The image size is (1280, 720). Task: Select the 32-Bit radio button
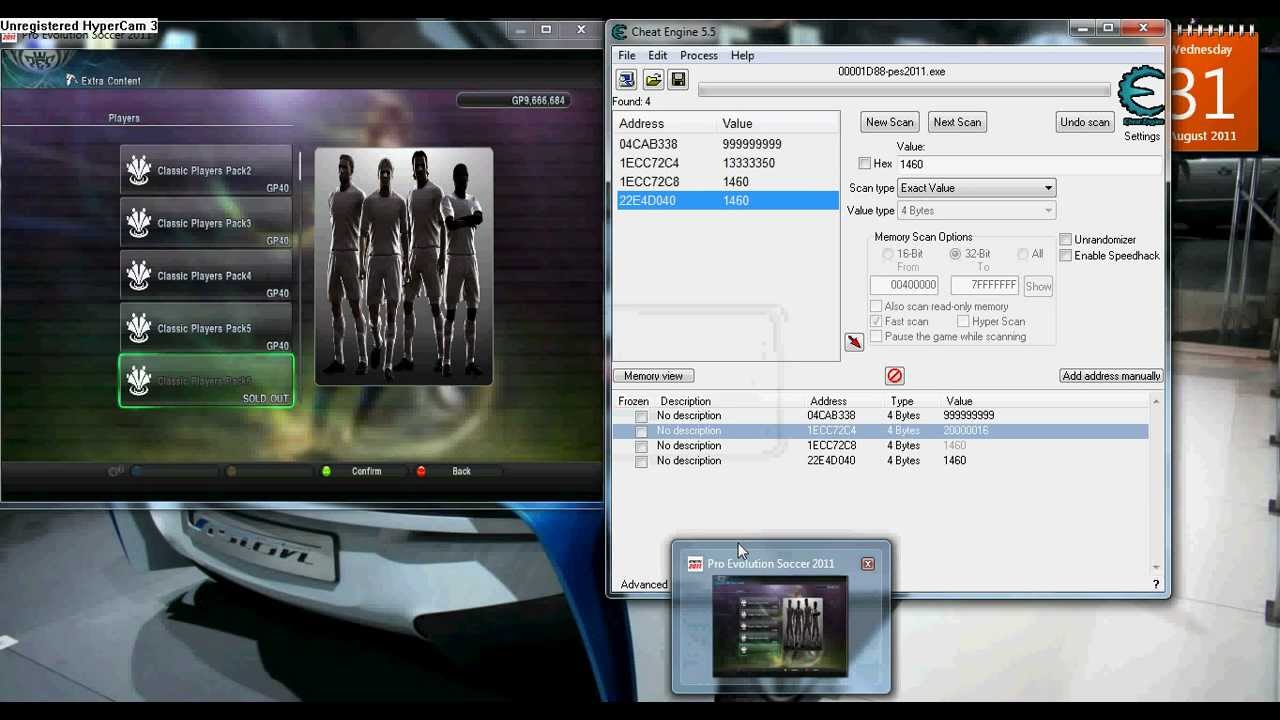[x=956, y=254]
